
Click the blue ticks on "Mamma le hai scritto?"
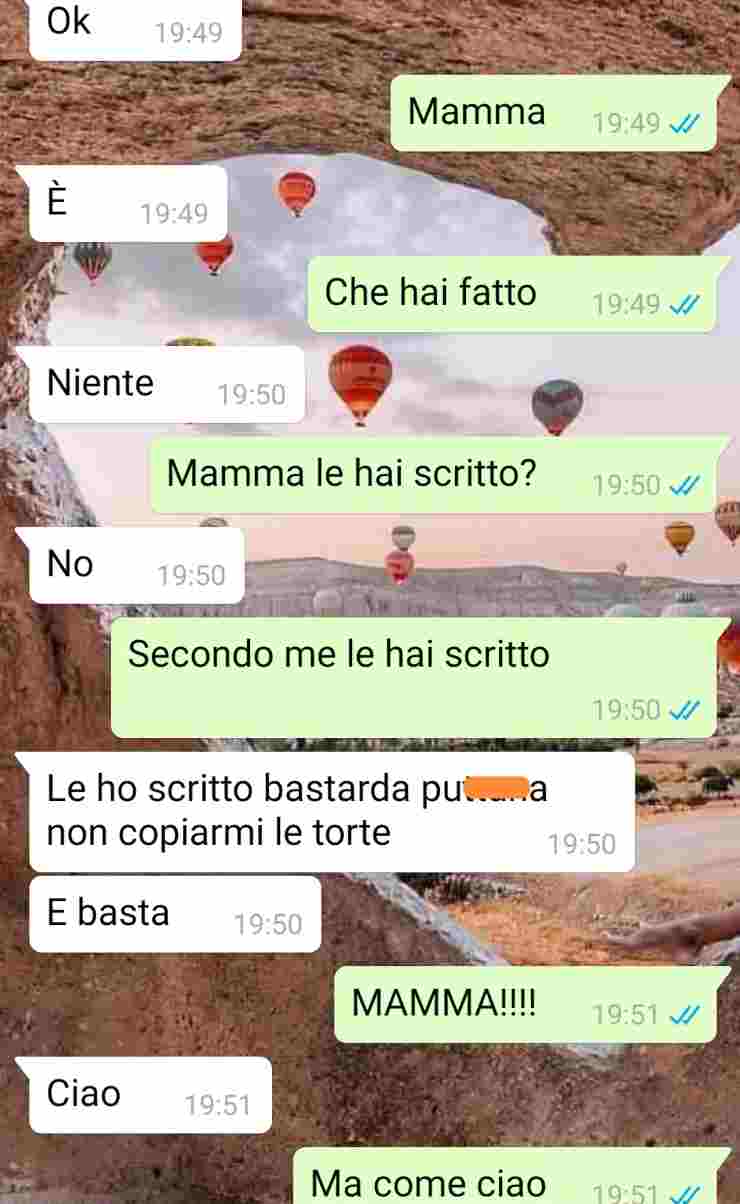(686, 486)
